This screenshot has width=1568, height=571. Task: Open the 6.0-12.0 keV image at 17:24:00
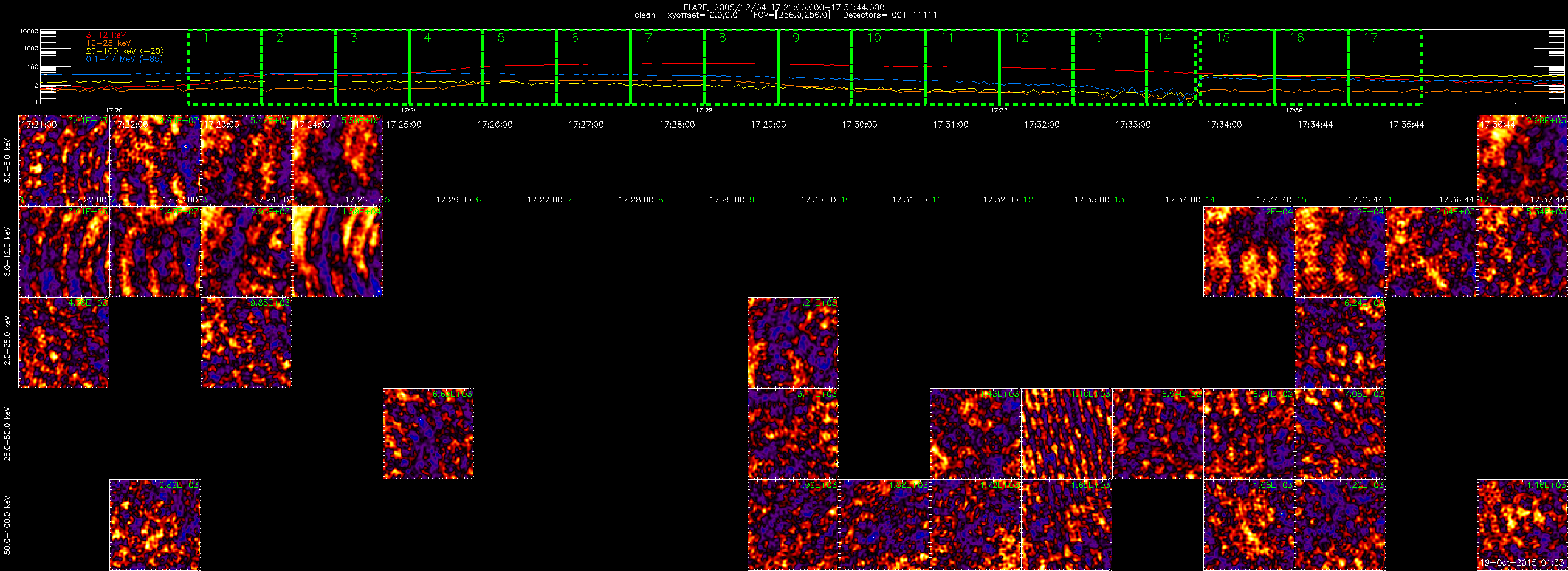coord(337,251)
